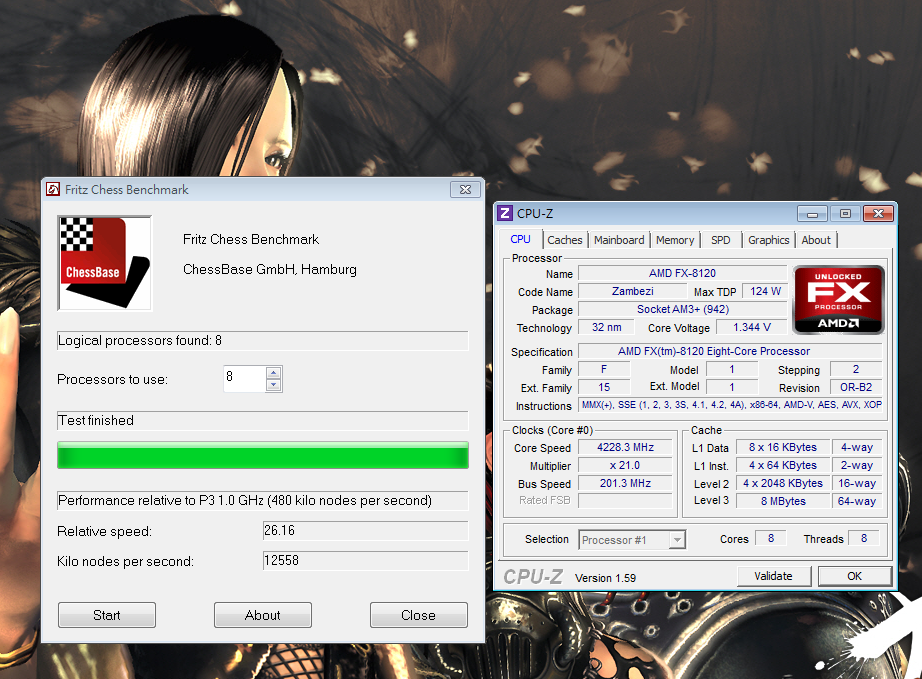Click the Level 2 value 4 x 2048 KBytes

coord(783,483)
